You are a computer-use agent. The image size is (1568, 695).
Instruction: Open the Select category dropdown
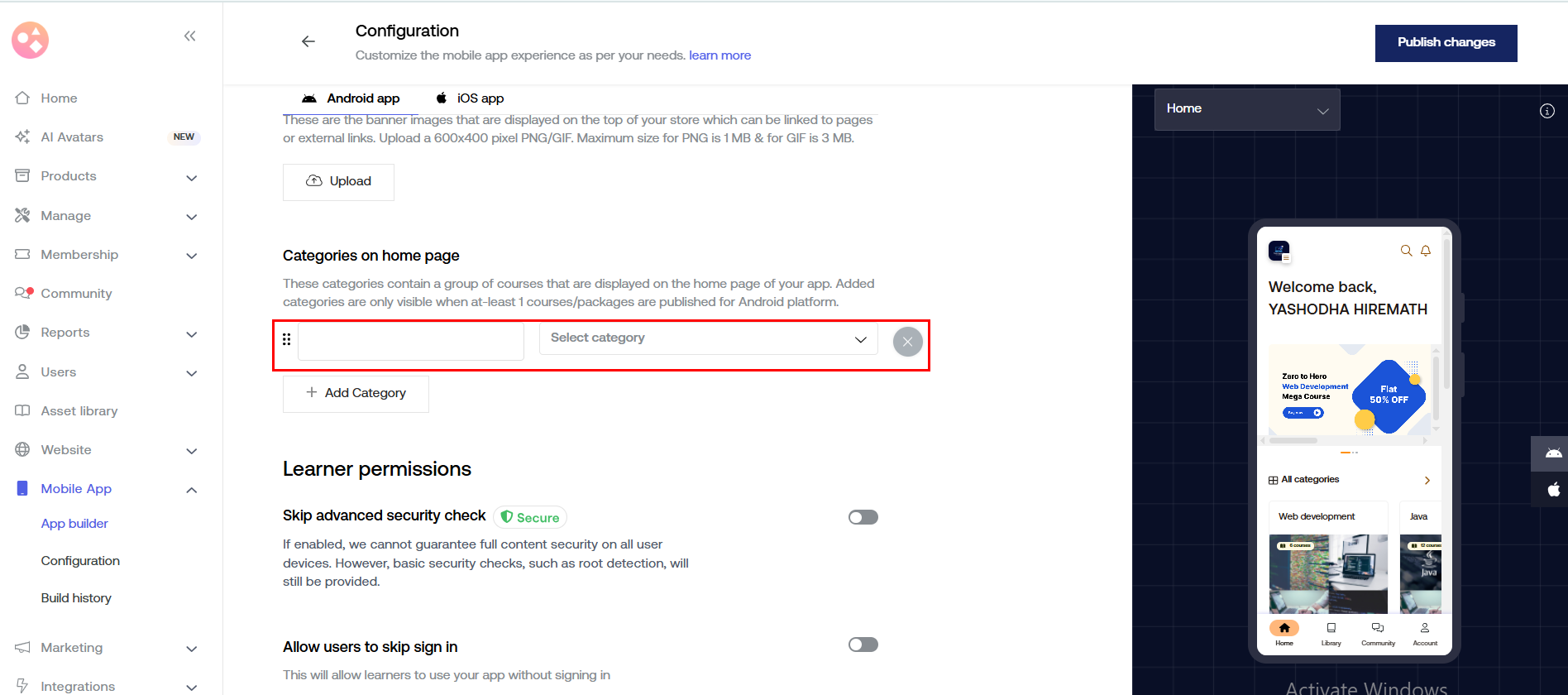(708, 338)
